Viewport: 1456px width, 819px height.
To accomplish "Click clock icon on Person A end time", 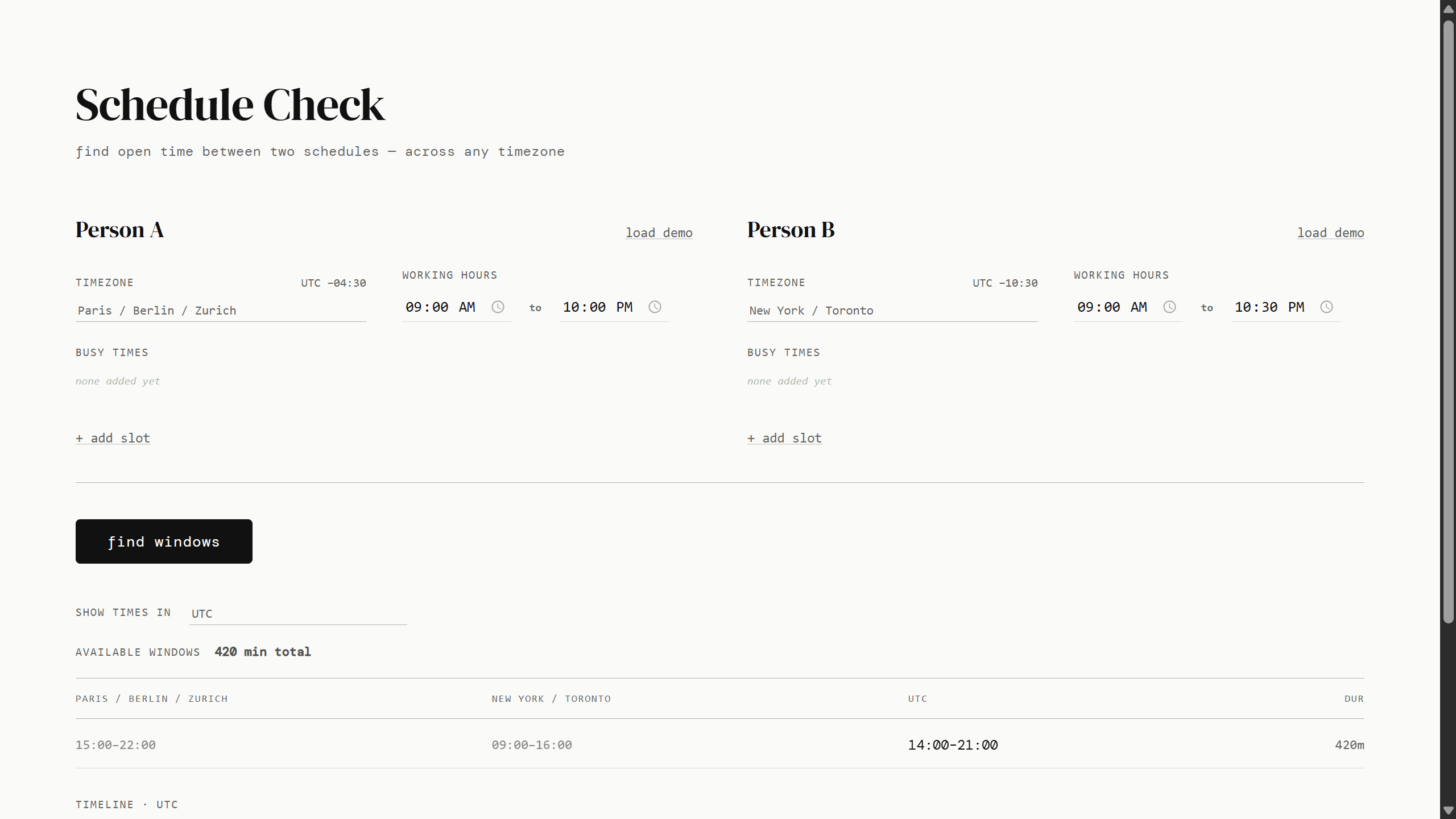I will pyautogui.click(x=655, y=307).
